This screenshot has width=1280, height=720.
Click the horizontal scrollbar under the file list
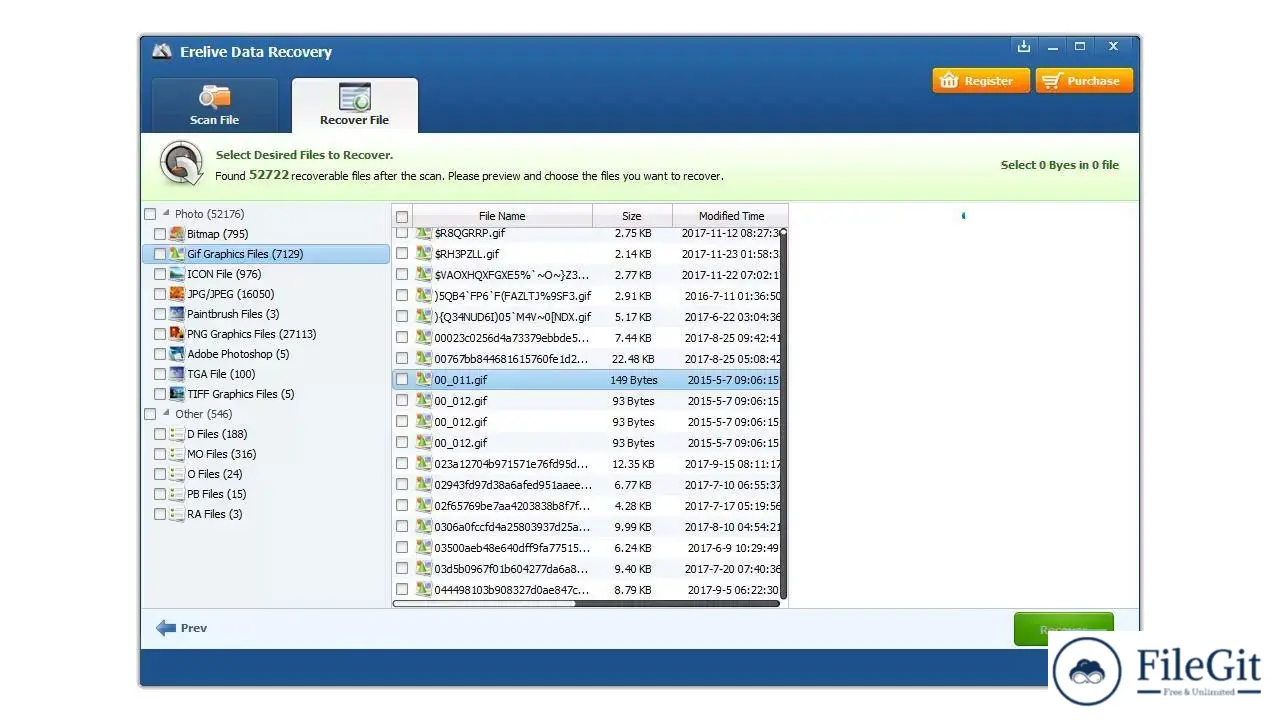point(586,604)
